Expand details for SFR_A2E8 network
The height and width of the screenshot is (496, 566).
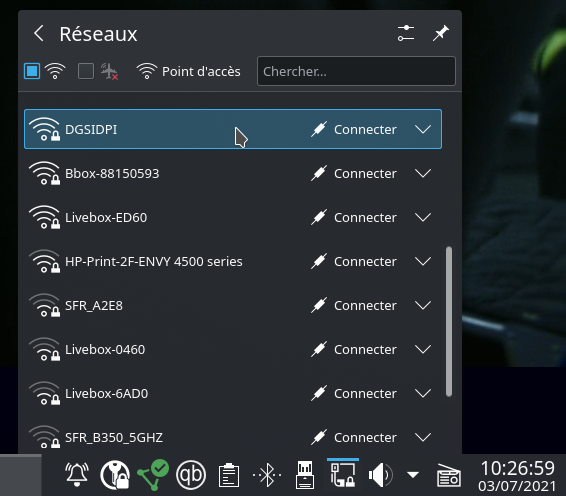point(423,305)
